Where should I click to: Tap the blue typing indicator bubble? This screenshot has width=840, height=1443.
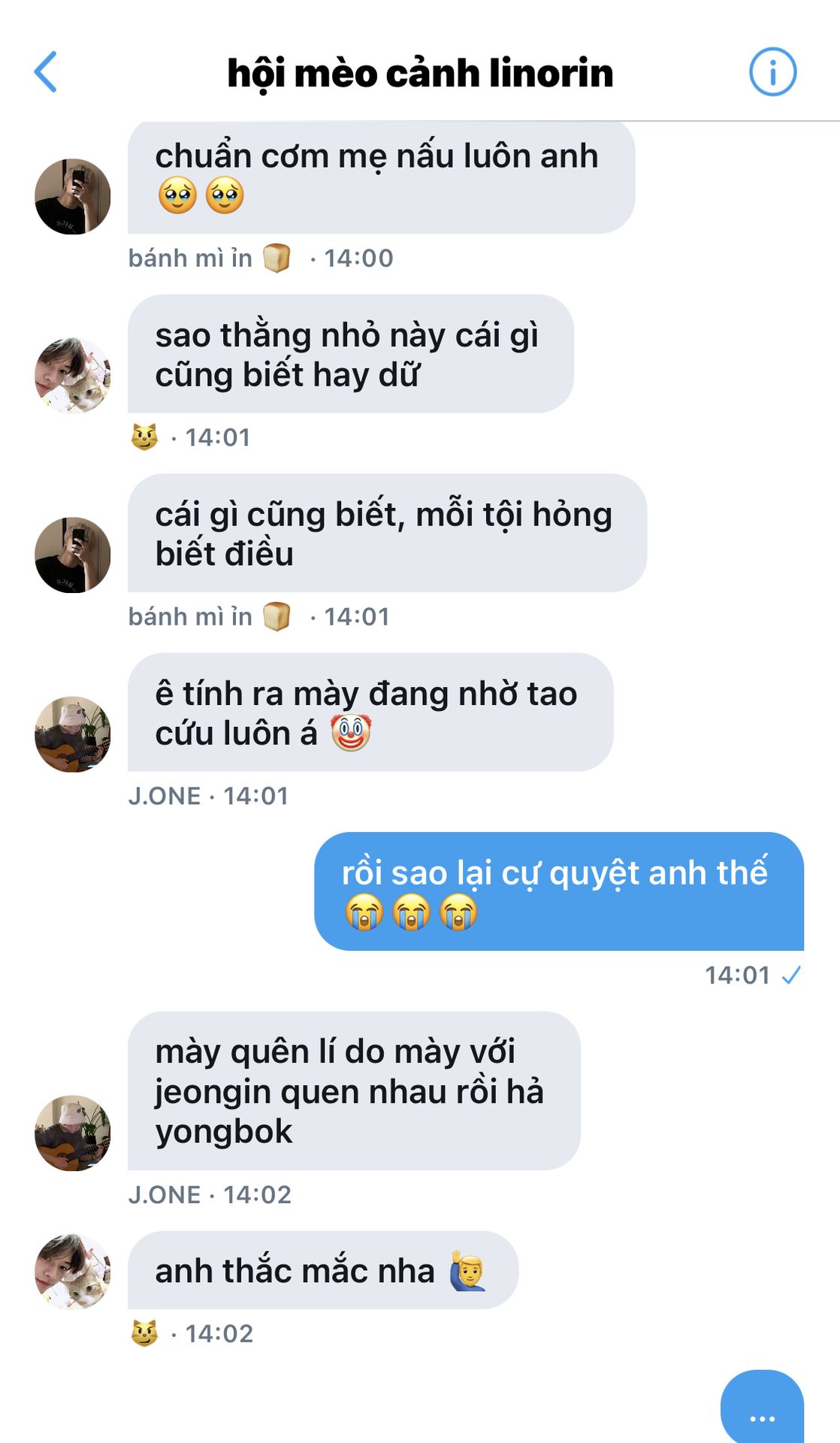[x=762, y=1407]
